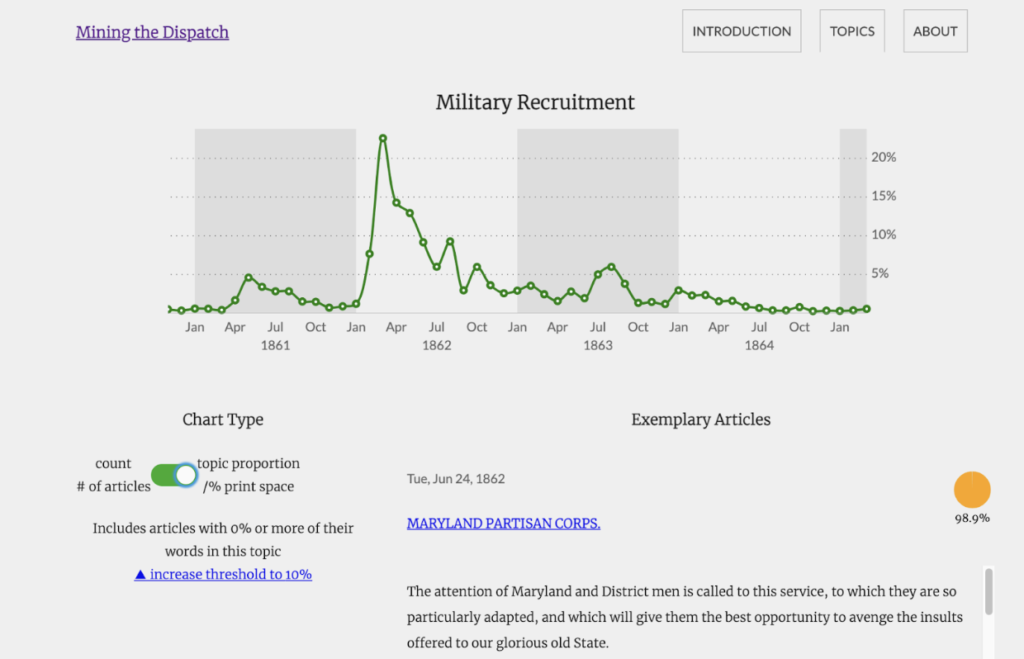1024x659 pixels.
Task: Select the spring 1861 peak data point
Action: point(248,278)
